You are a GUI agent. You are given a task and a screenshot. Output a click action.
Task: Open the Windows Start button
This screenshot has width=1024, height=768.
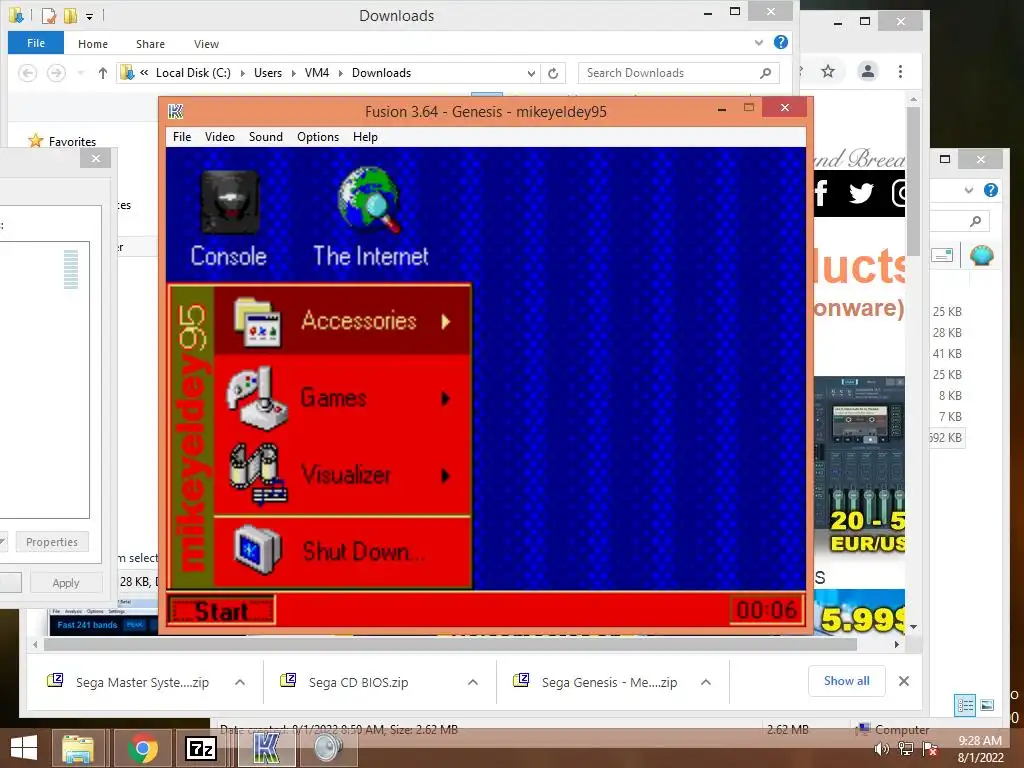point(24,748)
